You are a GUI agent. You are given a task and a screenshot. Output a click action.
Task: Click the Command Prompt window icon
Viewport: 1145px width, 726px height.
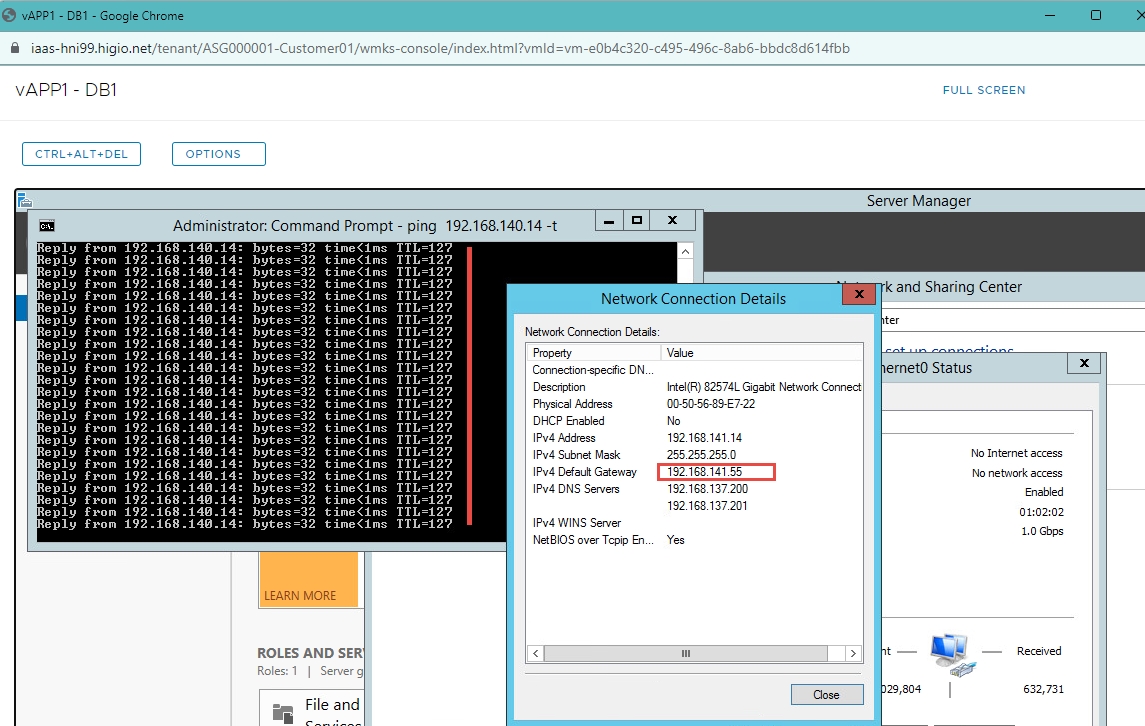pos(47,225)
